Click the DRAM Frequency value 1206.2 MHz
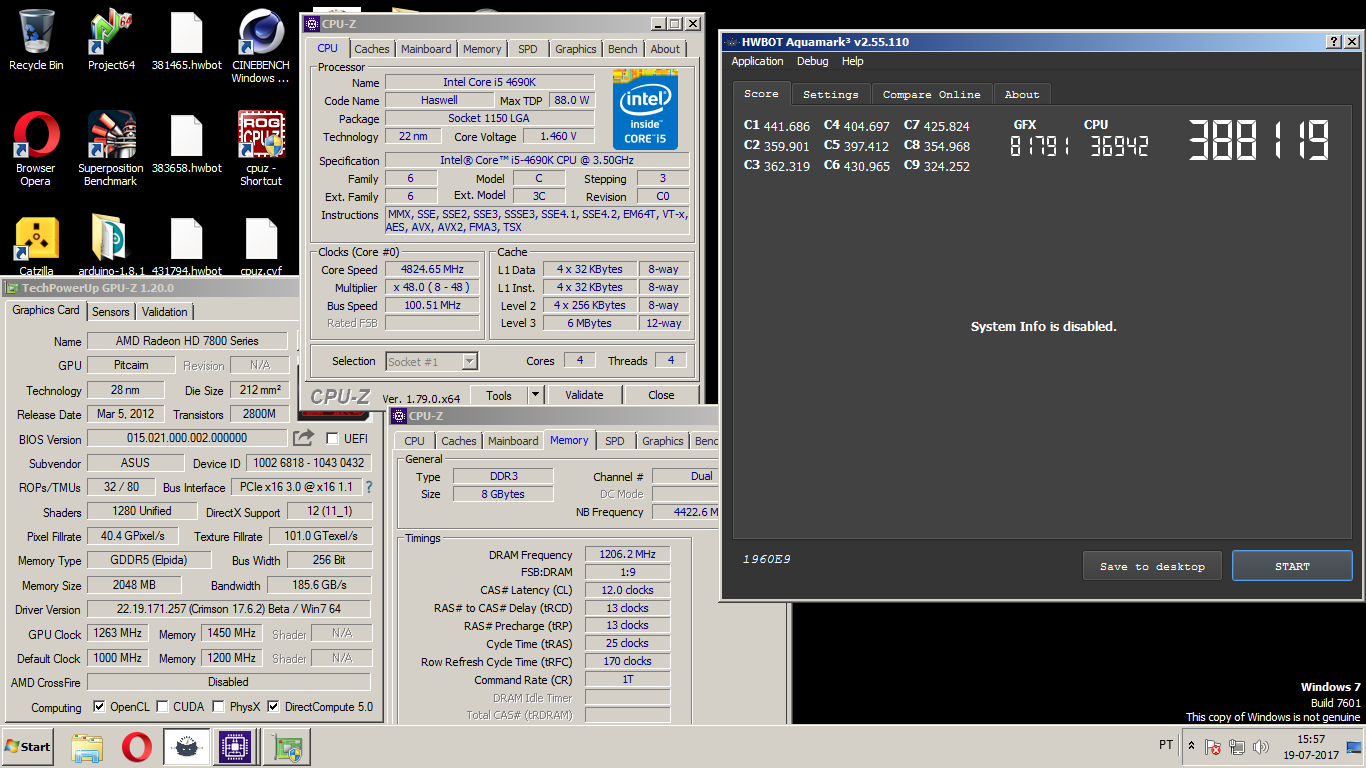1366x768 pixels. [x=627, y=555]
